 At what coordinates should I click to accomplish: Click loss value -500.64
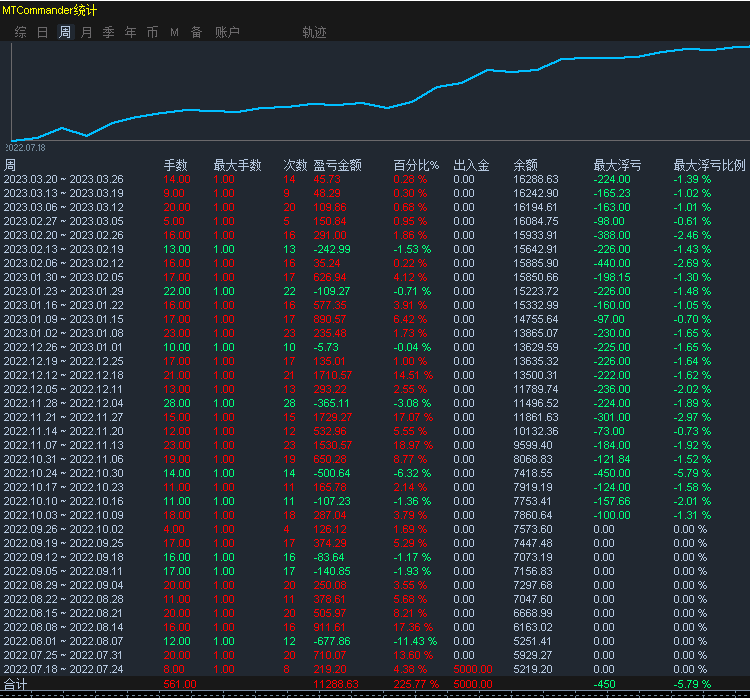332,473
